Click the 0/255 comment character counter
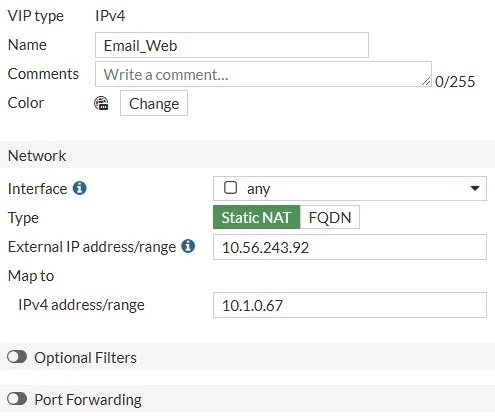The height and width of the screenshot is (416, 495). click(455, 82)
